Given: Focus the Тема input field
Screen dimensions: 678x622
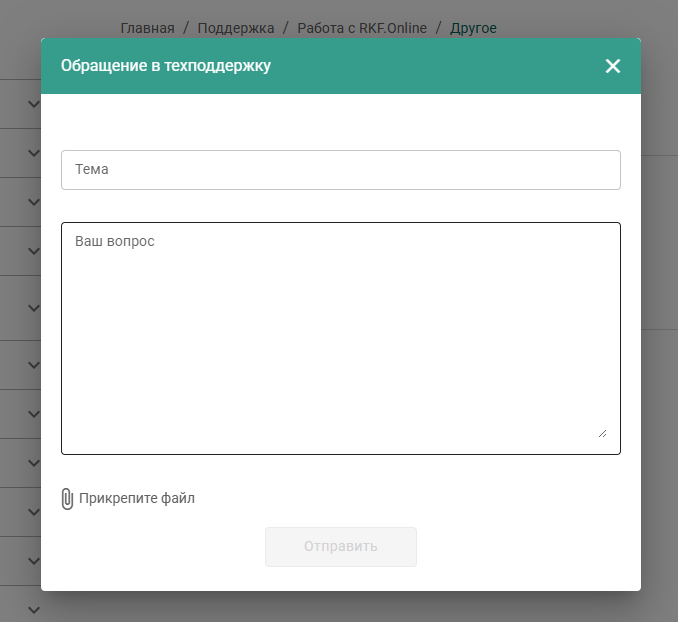Looking at the screenshot, I should pos(340,170).
